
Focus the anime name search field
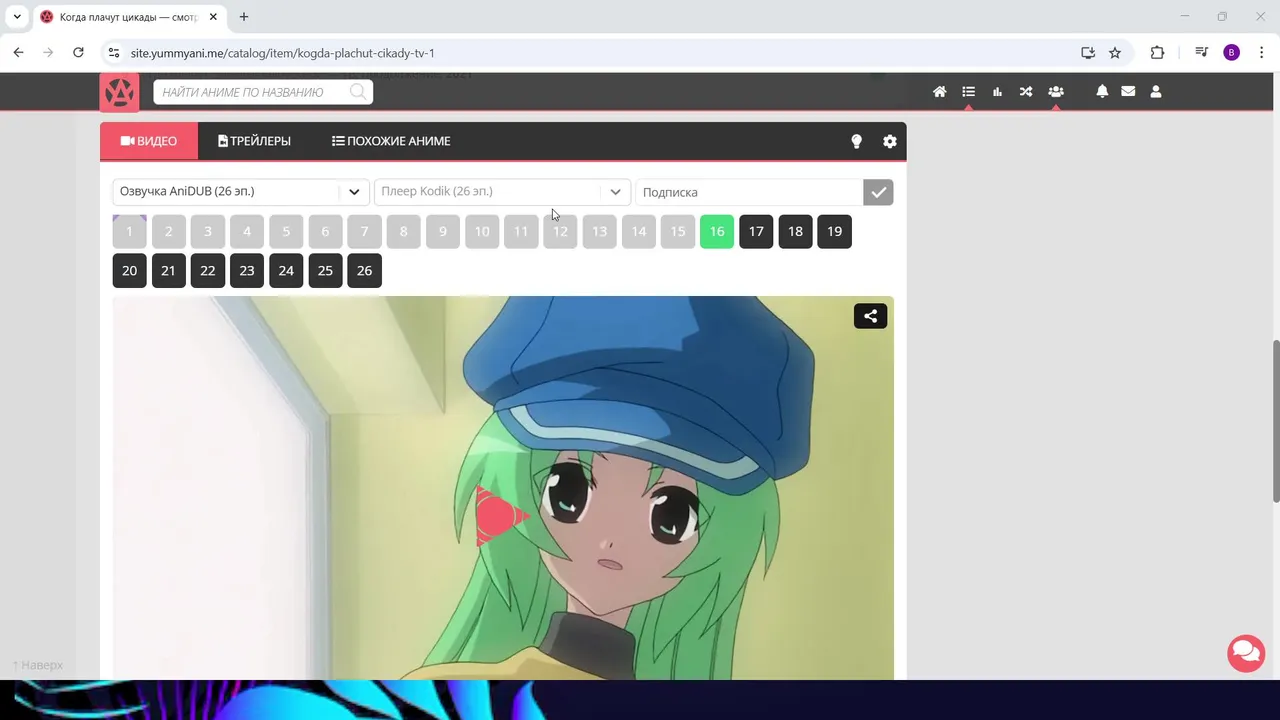click(263, 92)
